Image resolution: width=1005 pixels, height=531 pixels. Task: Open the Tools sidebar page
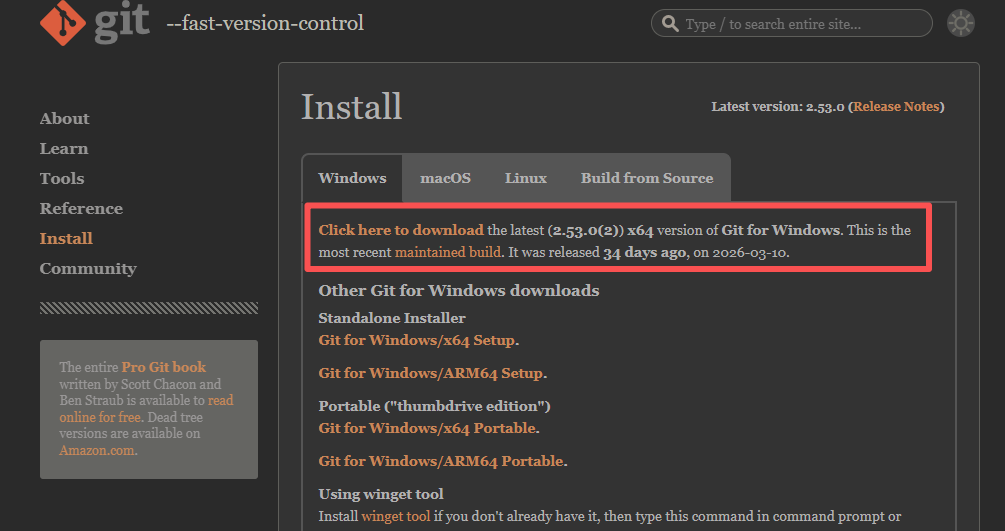coord(62,178)
